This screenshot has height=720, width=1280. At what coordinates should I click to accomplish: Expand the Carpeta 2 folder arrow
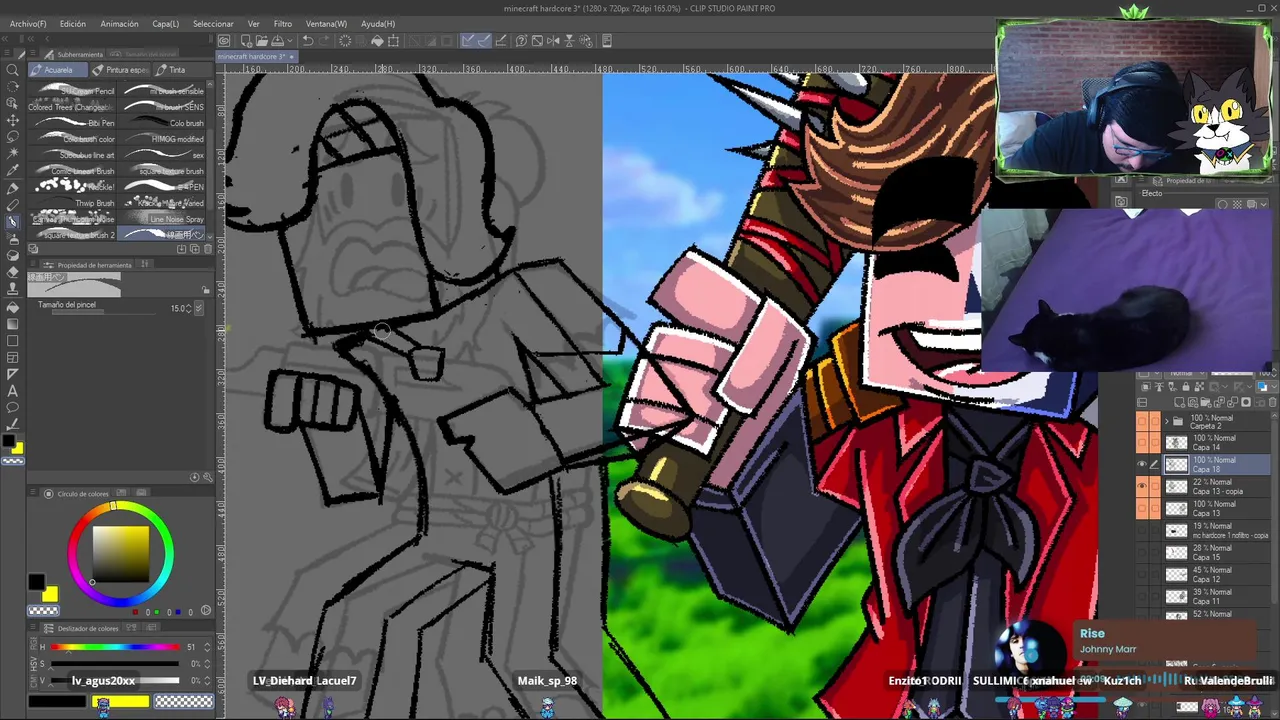click(1165, 421)
